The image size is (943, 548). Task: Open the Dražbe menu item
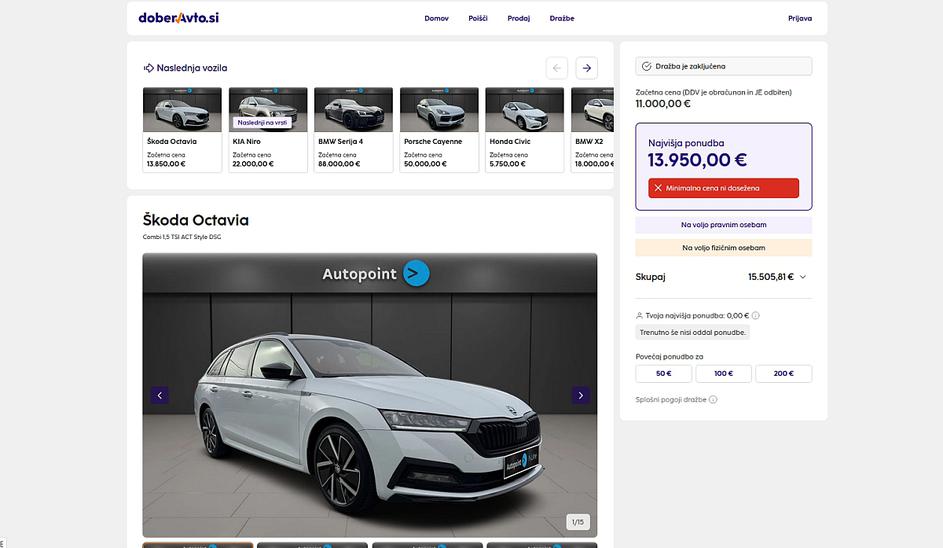coord(562,18)
